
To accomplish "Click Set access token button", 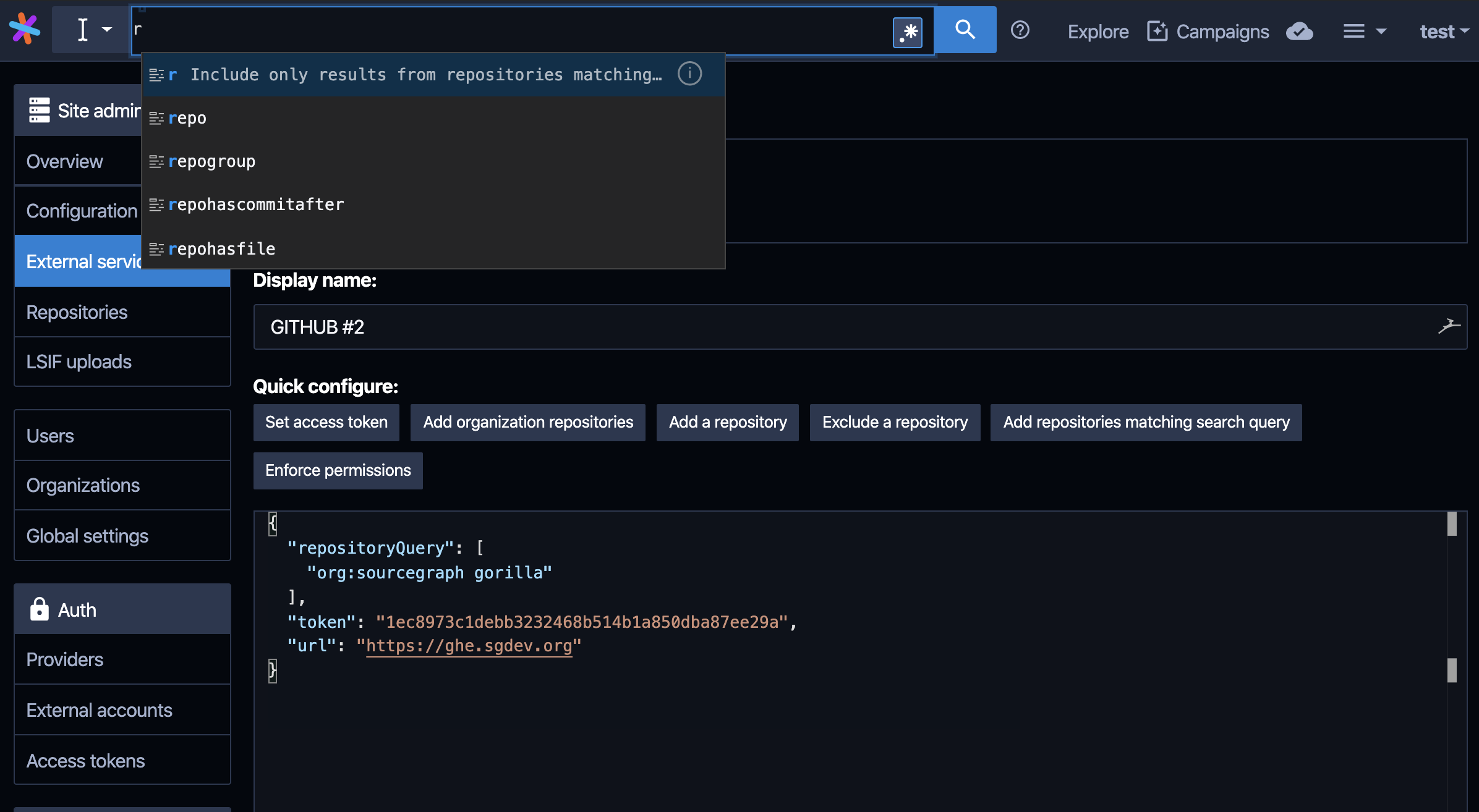I will pyautogui.click(x=326, y=422).
